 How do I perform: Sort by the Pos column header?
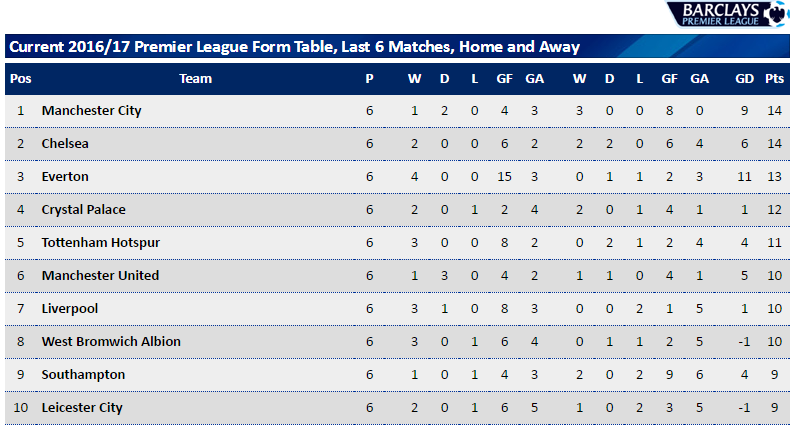(20, 79)
